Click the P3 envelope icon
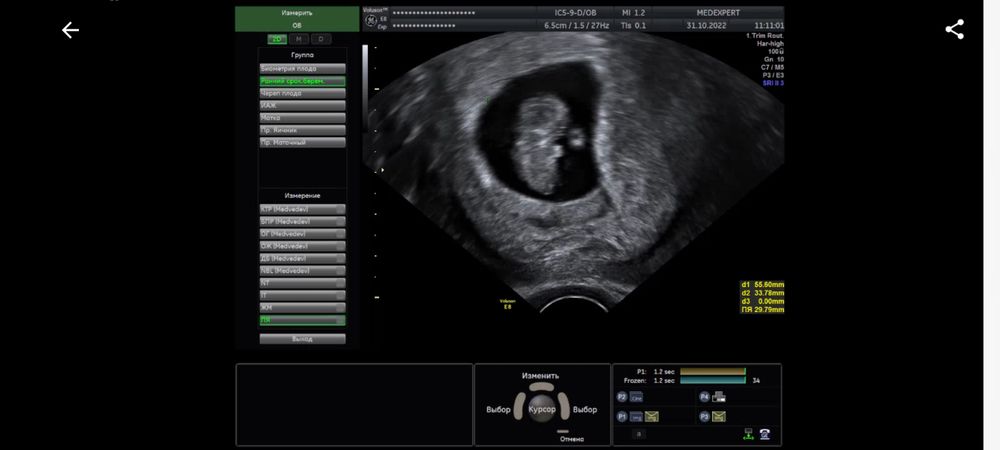Image resolution: width=1000 pixels, height=450 pixels. pos(718,416)
